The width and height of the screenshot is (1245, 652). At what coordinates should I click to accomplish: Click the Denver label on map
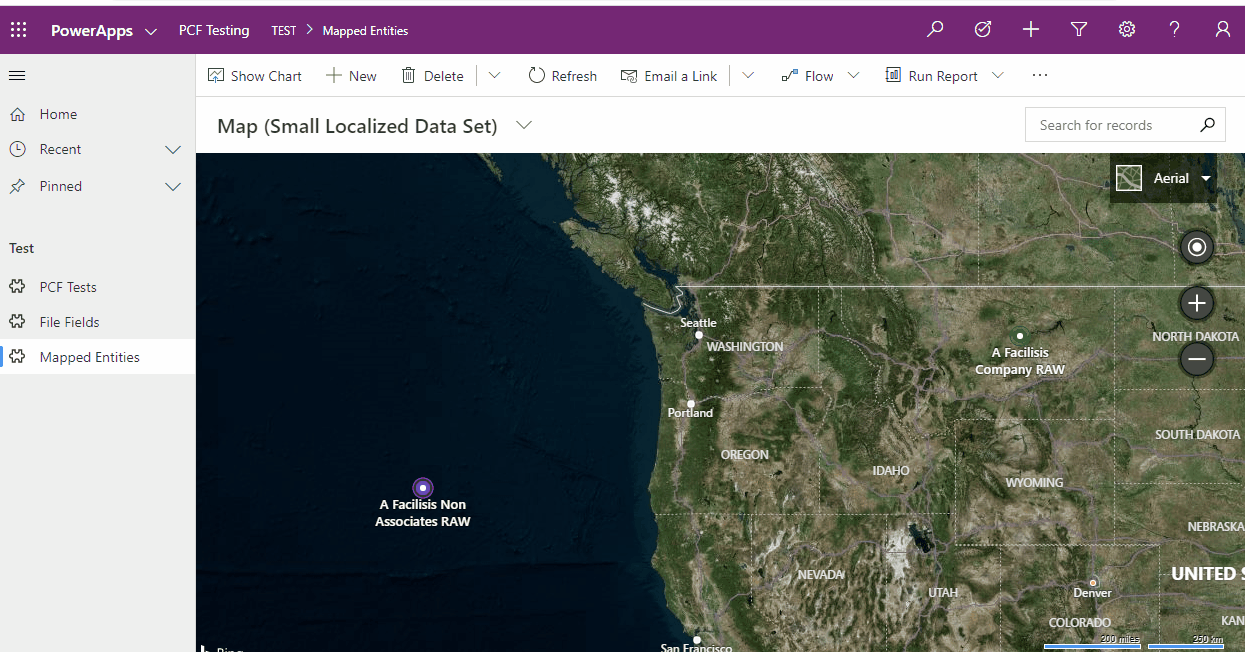point(1092,592)
